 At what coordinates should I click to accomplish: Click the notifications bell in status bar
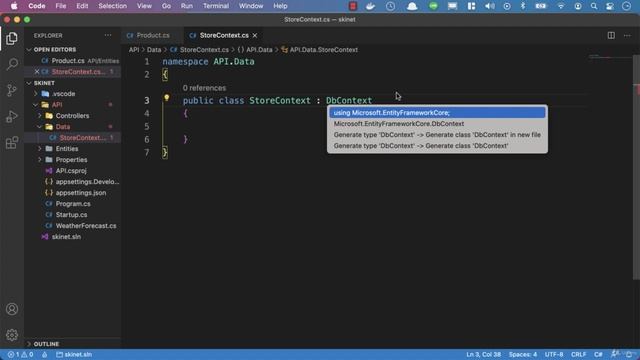coord(629,354)
